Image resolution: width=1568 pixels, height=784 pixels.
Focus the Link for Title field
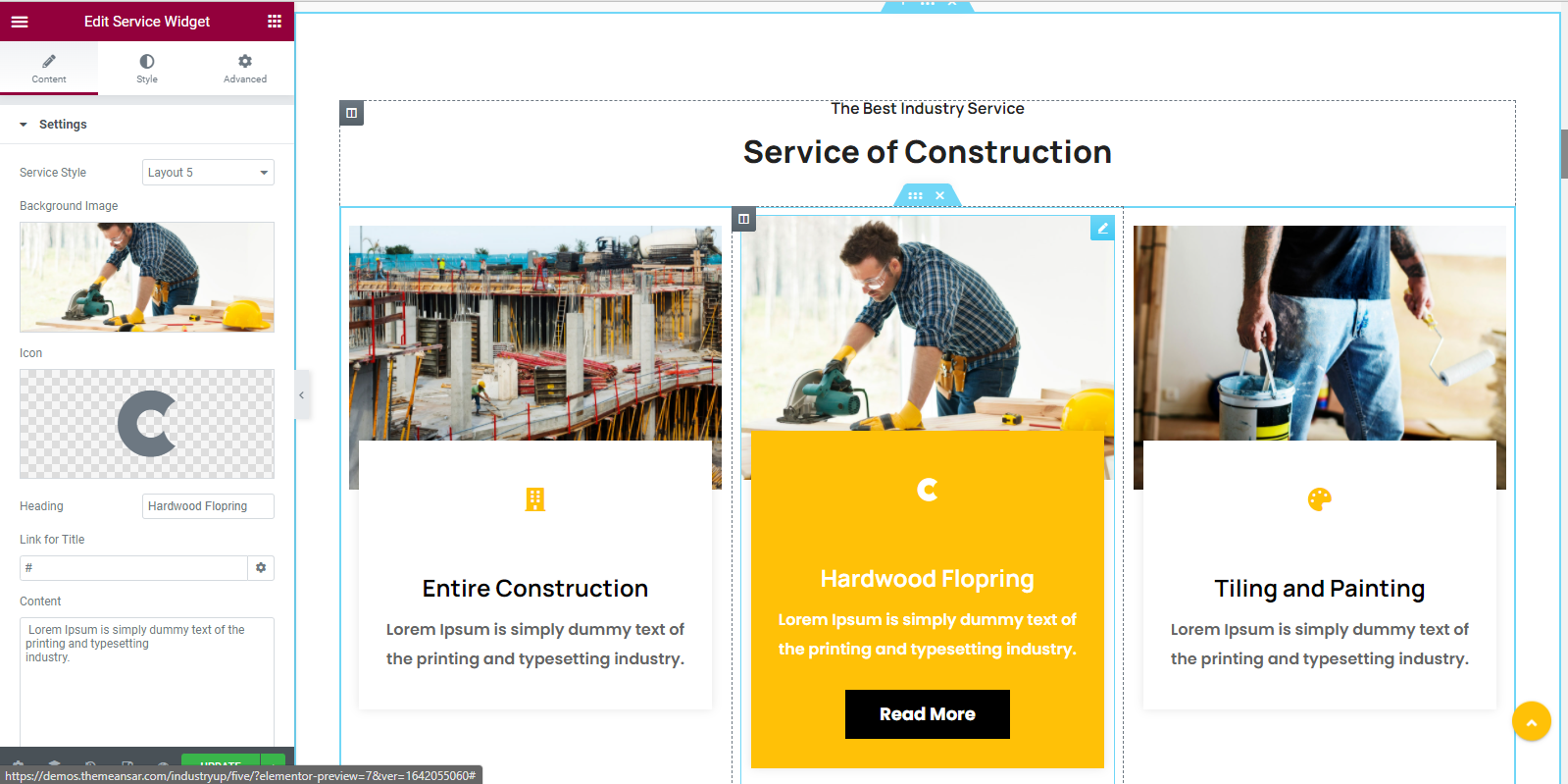tap(133, 568)
